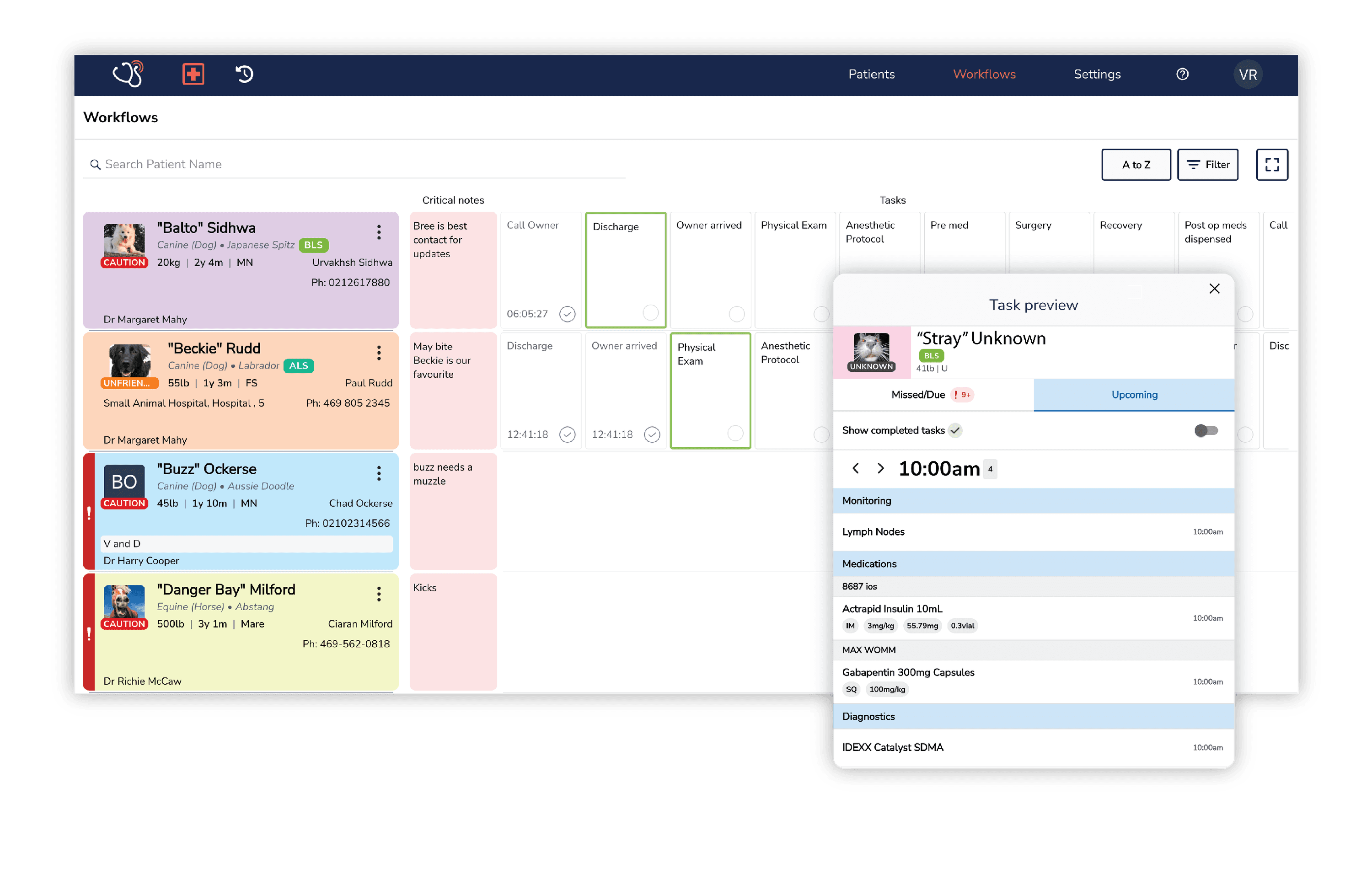1372x874 pixels.
Task: Click the stethoscope logo icon
Action: [128, 74]
